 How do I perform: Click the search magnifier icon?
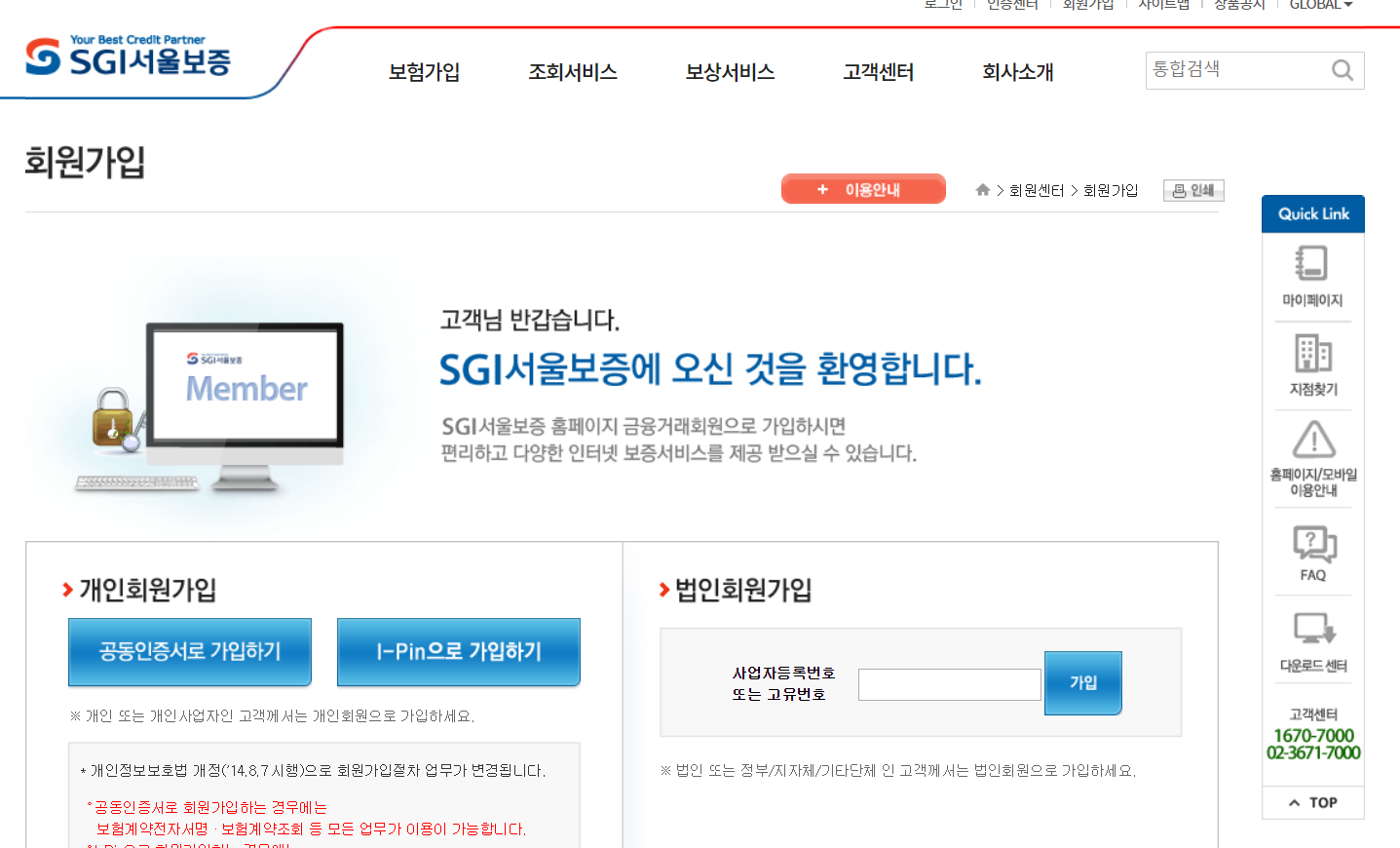click(1343, 70)
